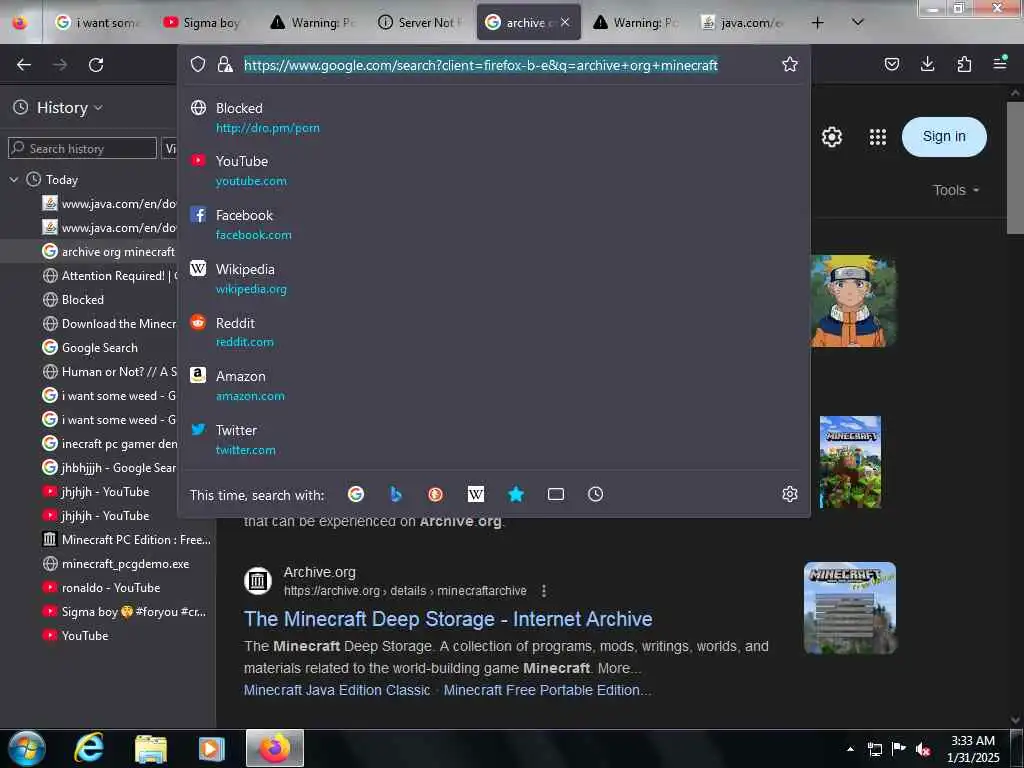Choose the Facebook suggestion facebook.com

point(494,224)
